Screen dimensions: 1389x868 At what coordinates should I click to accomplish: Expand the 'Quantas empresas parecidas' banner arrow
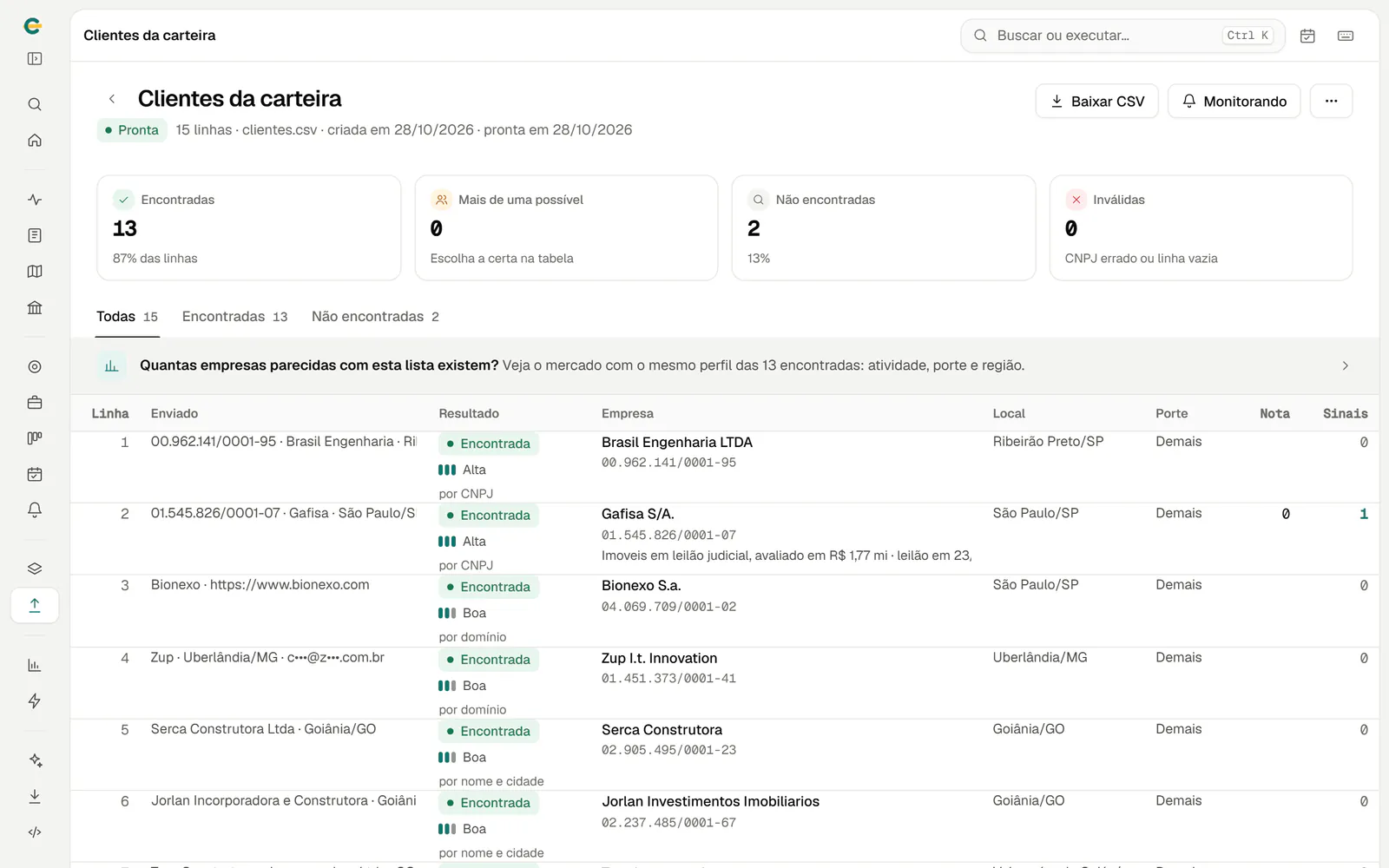[1346, 365]
